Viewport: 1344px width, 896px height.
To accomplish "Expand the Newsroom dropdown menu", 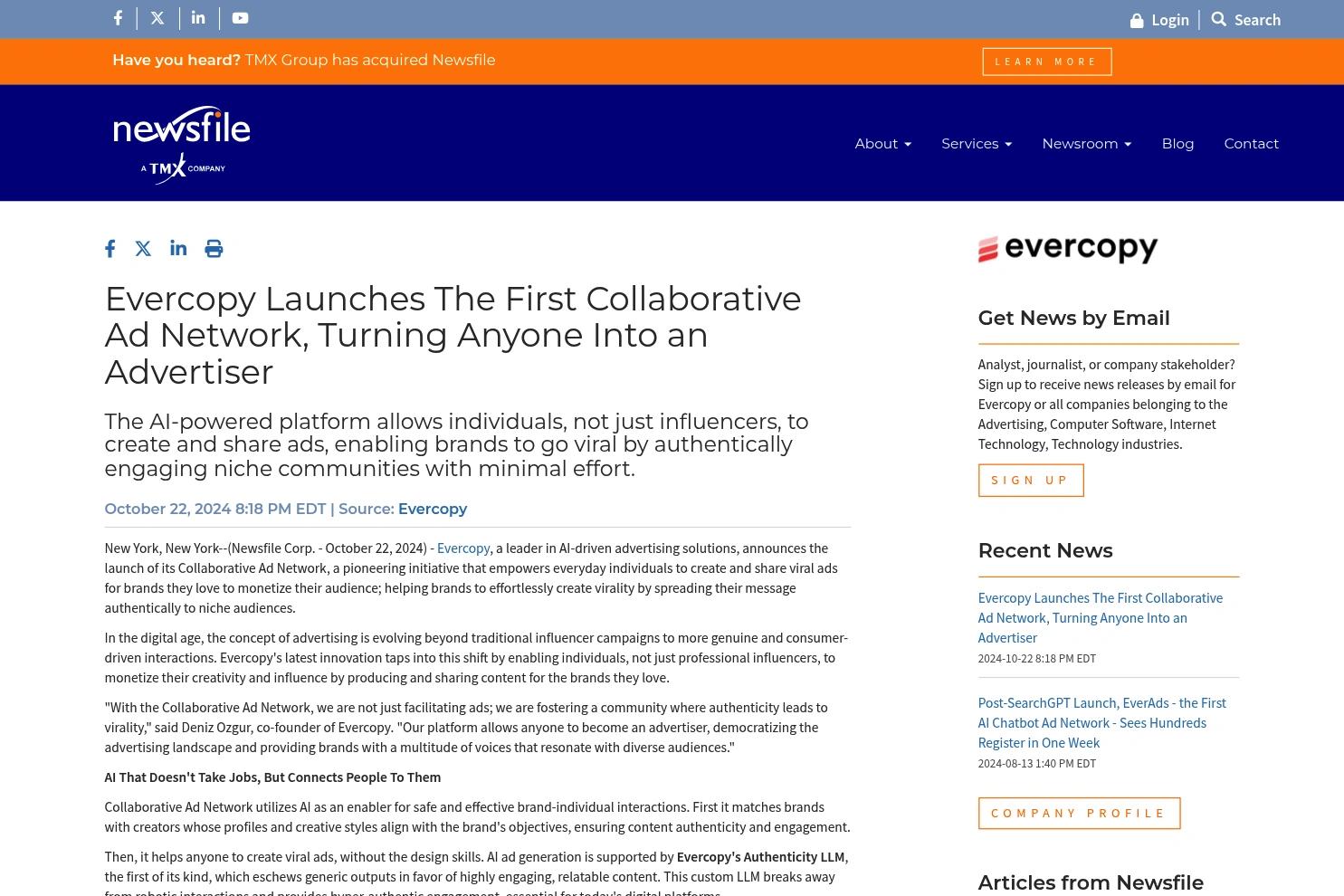I will (x=1086, y=143).
